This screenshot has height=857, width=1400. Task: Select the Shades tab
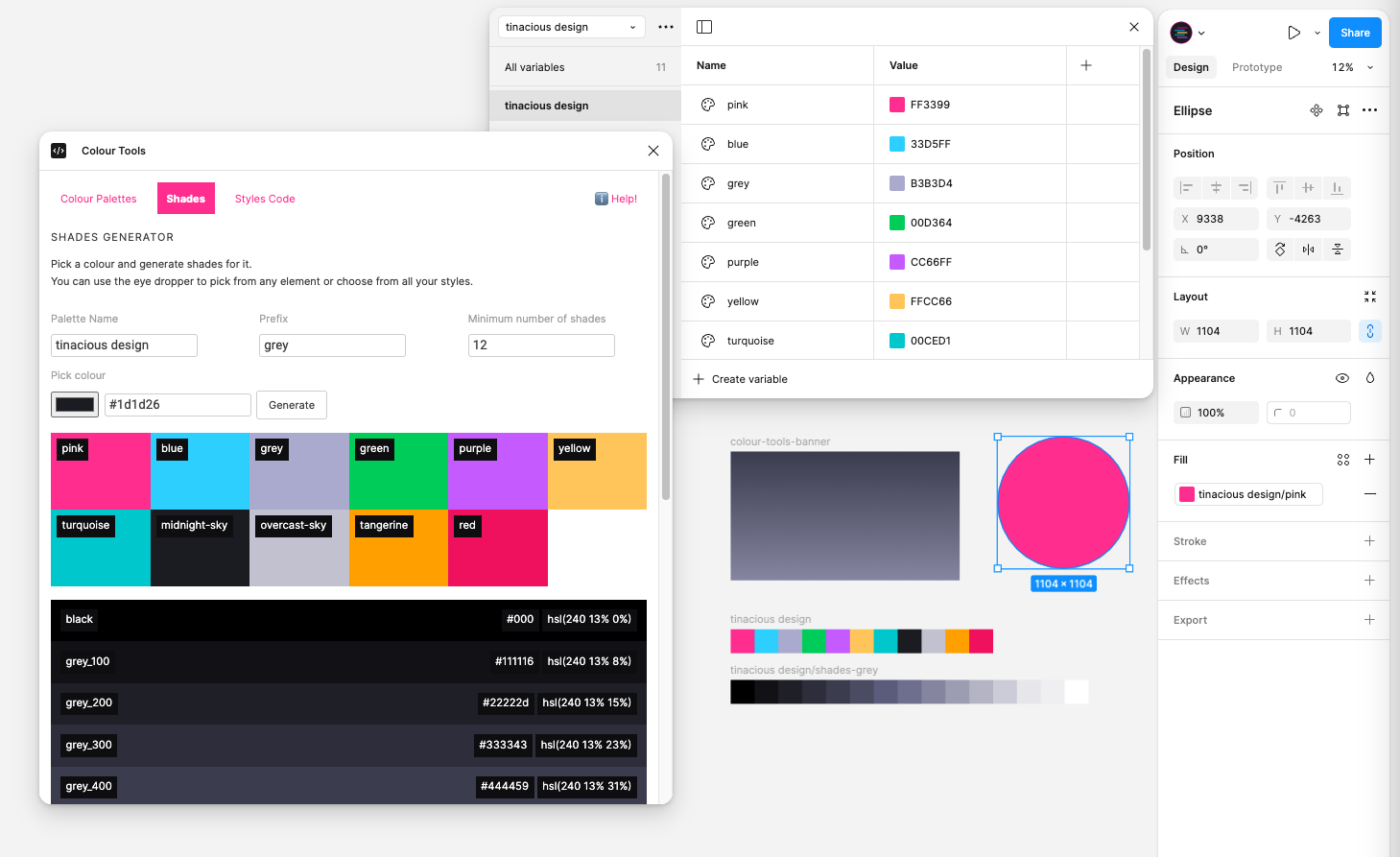tap(186, 199)
